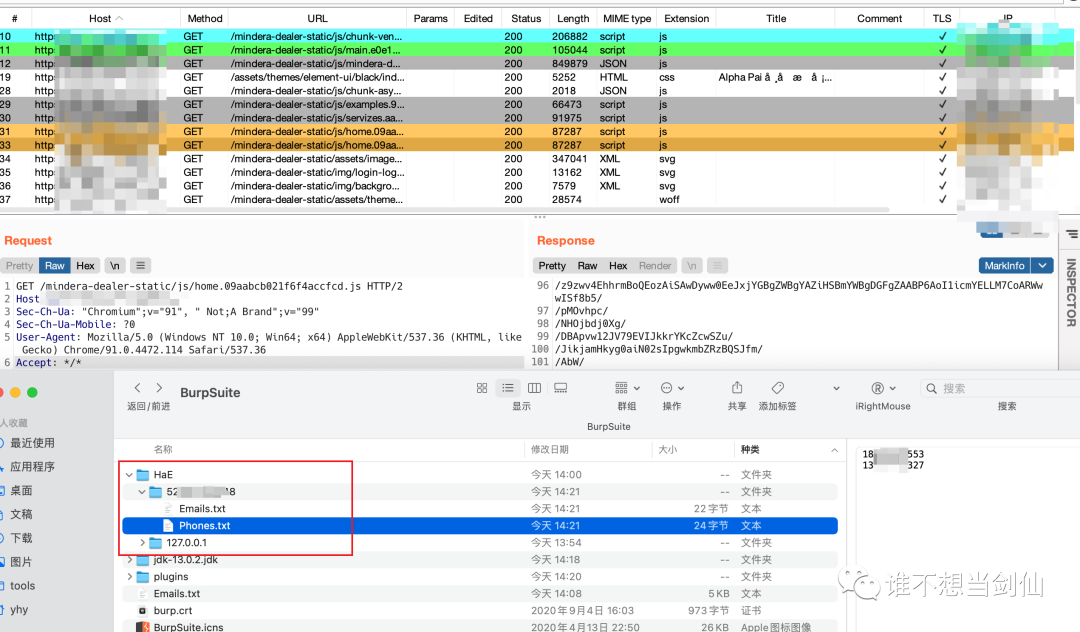Screen dimensions: 1080x632
Task: Click the inspector lines icon above INSPECTOR
Action: (1072, 234)
